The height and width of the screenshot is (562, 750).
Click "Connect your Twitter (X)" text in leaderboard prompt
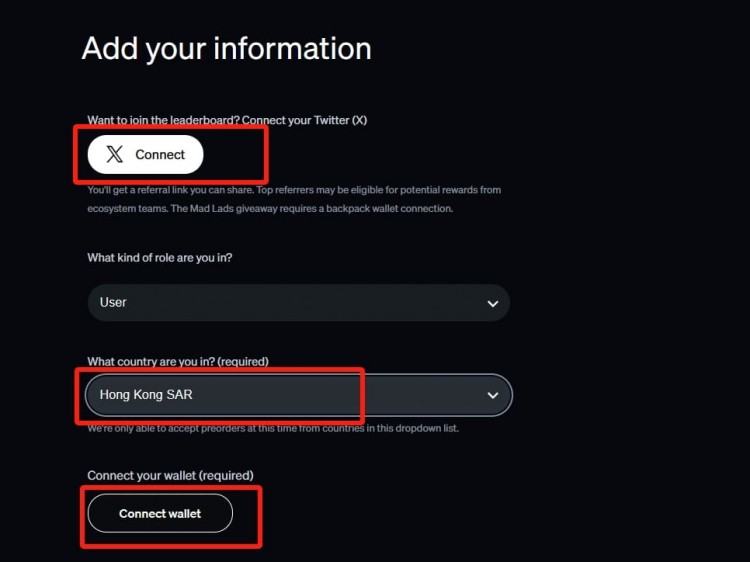[x=305, y=120]
